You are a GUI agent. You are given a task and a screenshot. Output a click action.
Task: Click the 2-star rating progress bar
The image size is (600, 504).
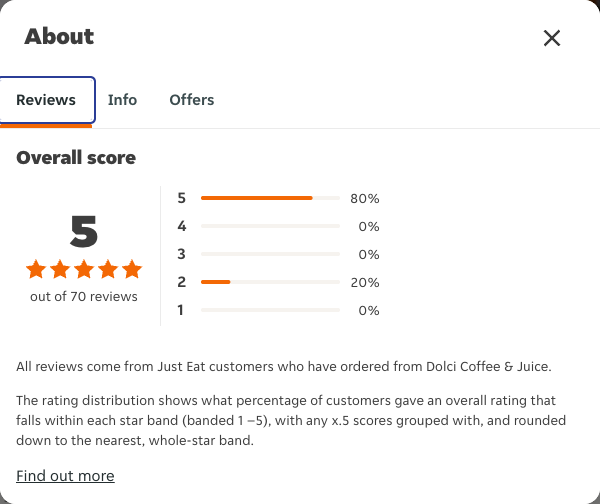(x=270, y=282)
